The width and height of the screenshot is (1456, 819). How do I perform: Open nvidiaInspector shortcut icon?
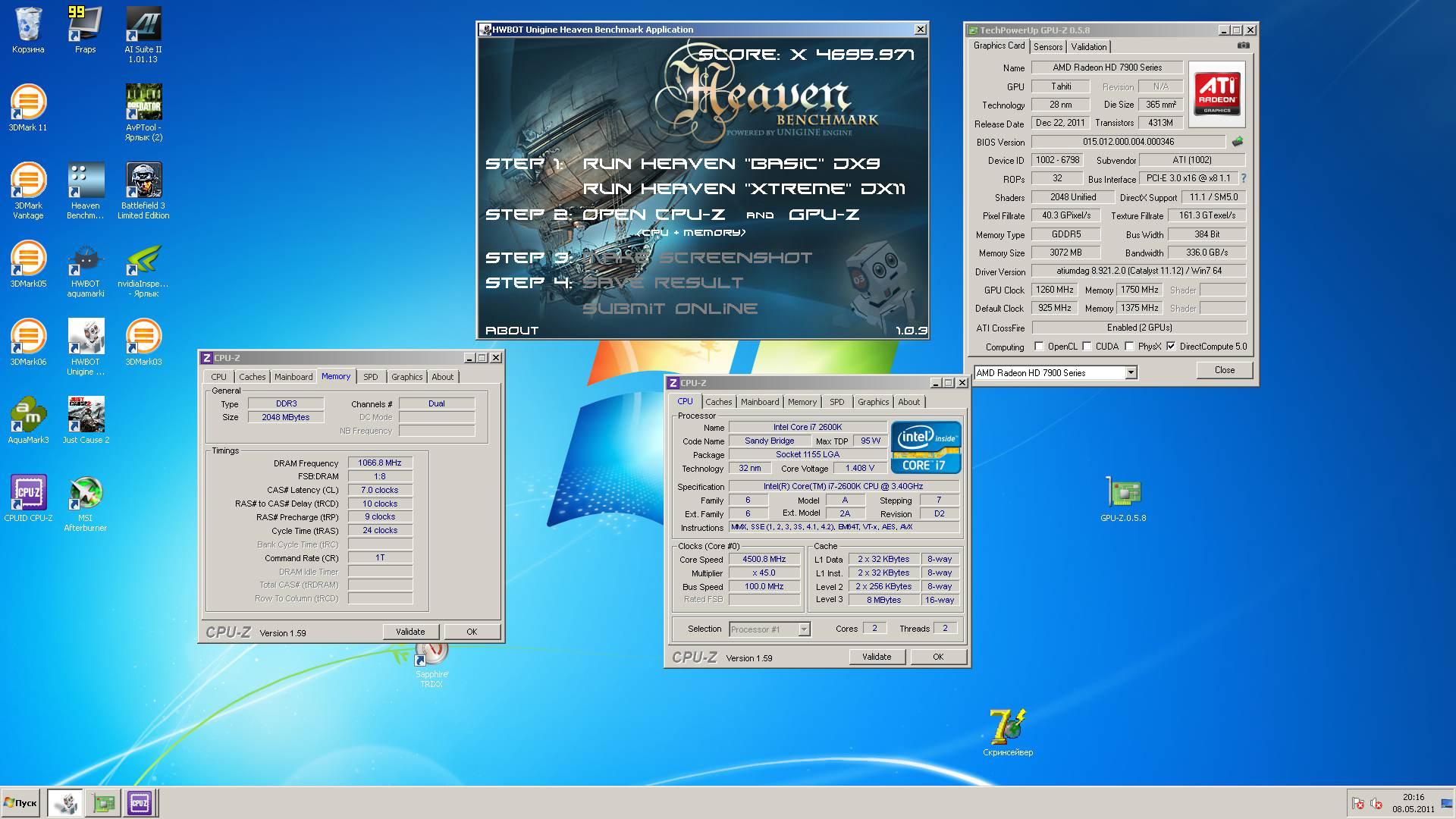pos(143,269)
